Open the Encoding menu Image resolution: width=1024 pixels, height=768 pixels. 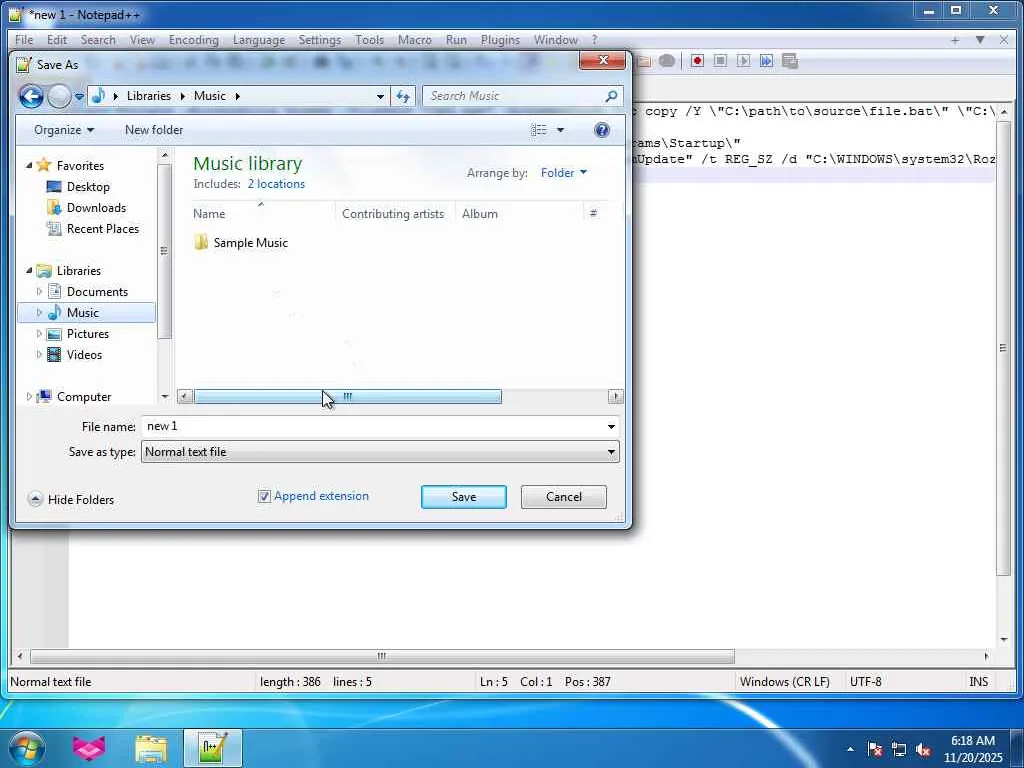(x=193, y=40)
